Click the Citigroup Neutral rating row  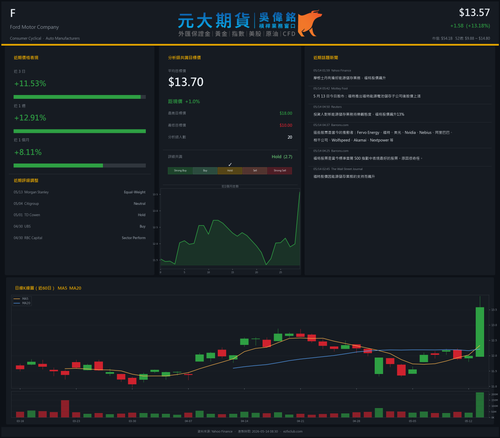[80, 204]
